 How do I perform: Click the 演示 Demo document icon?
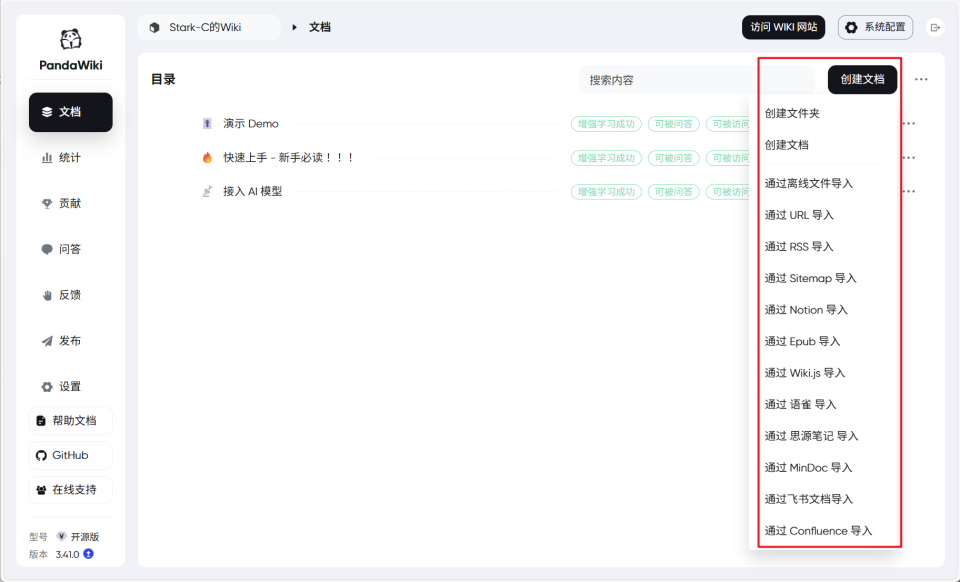click(207, 124)
